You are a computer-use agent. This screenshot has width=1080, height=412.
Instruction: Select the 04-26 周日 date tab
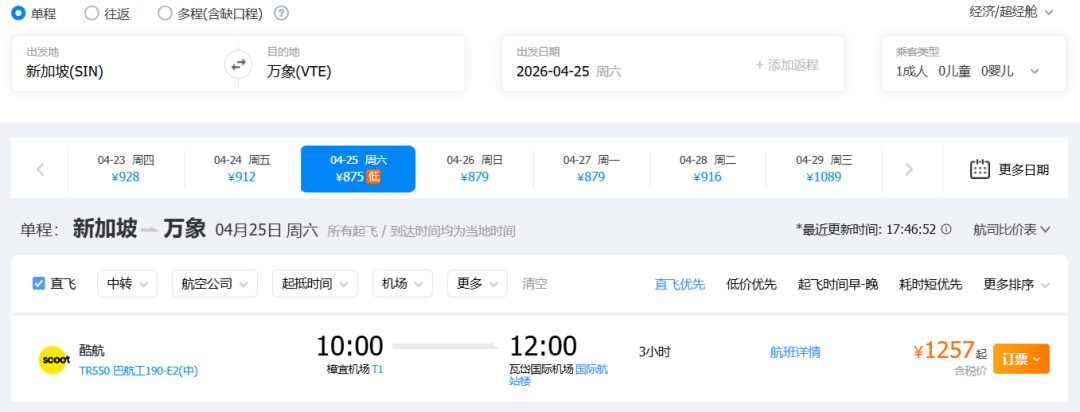[x=474, y=168]
